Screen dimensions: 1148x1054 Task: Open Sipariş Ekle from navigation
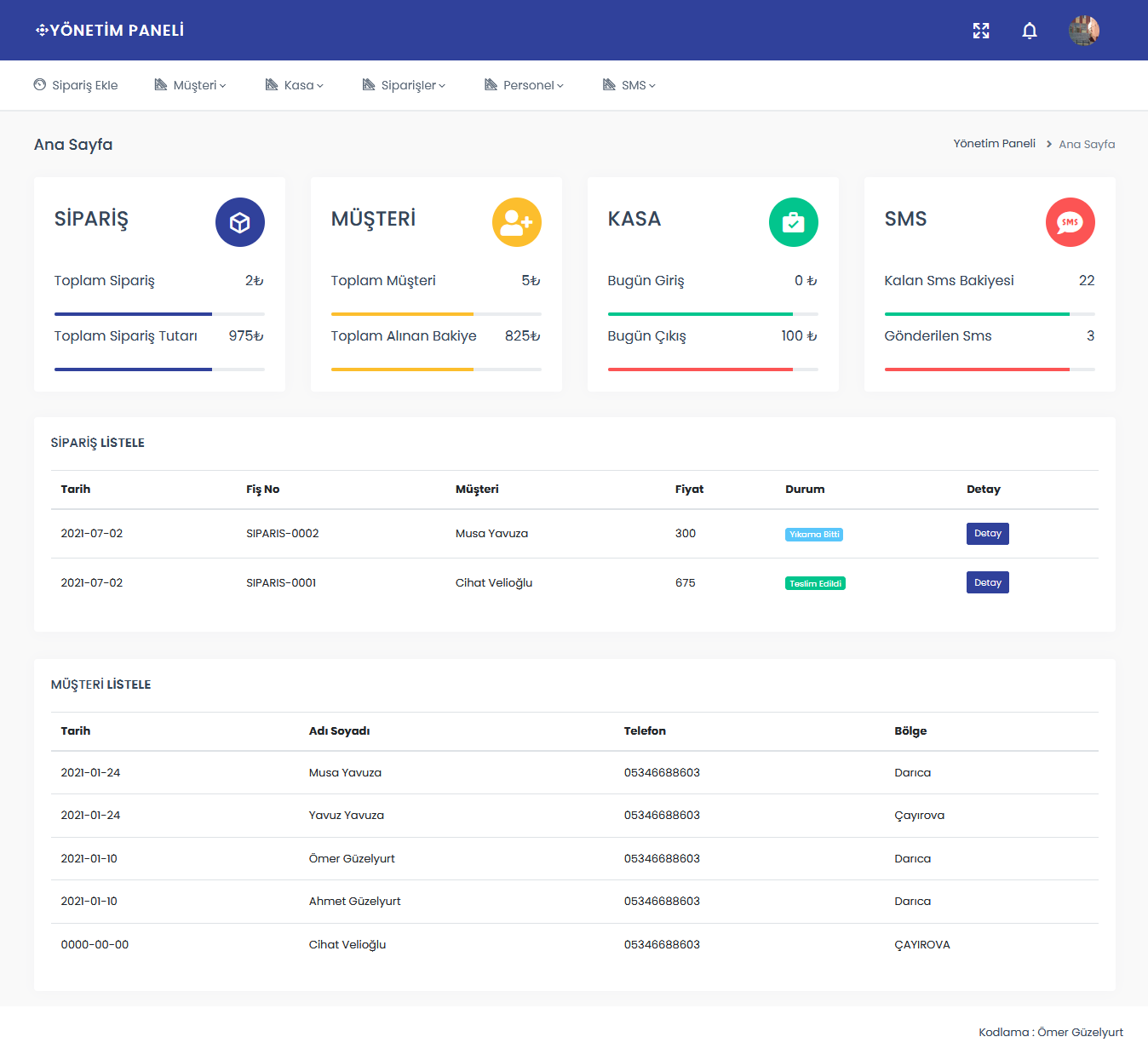(76, 85)
